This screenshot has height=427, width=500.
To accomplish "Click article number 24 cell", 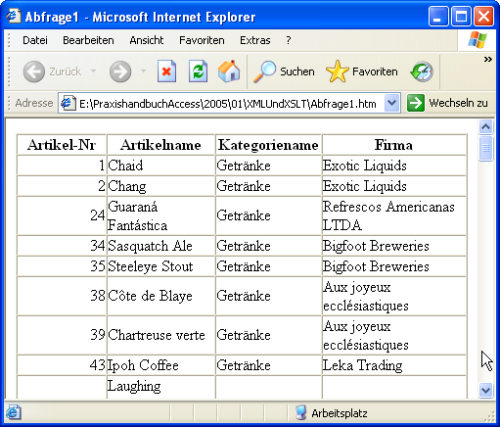I will (x=62, y=216).
